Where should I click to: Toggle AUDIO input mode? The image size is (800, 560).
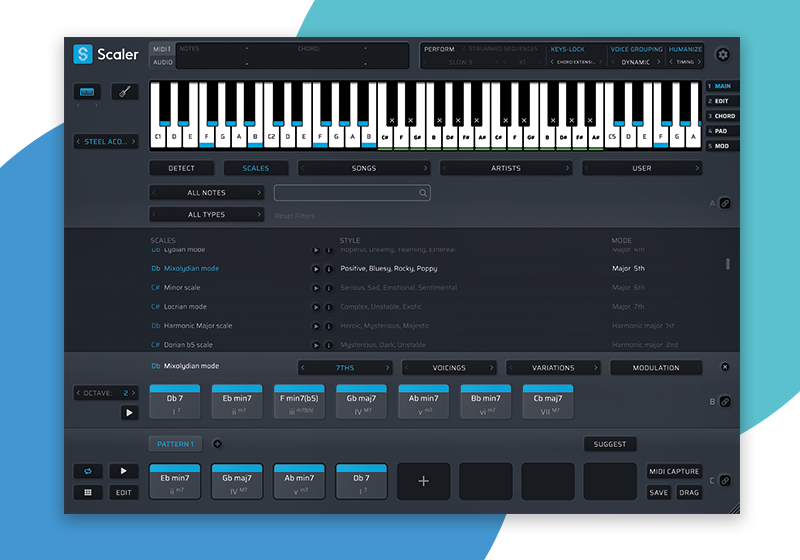click(x=162, y=62)
